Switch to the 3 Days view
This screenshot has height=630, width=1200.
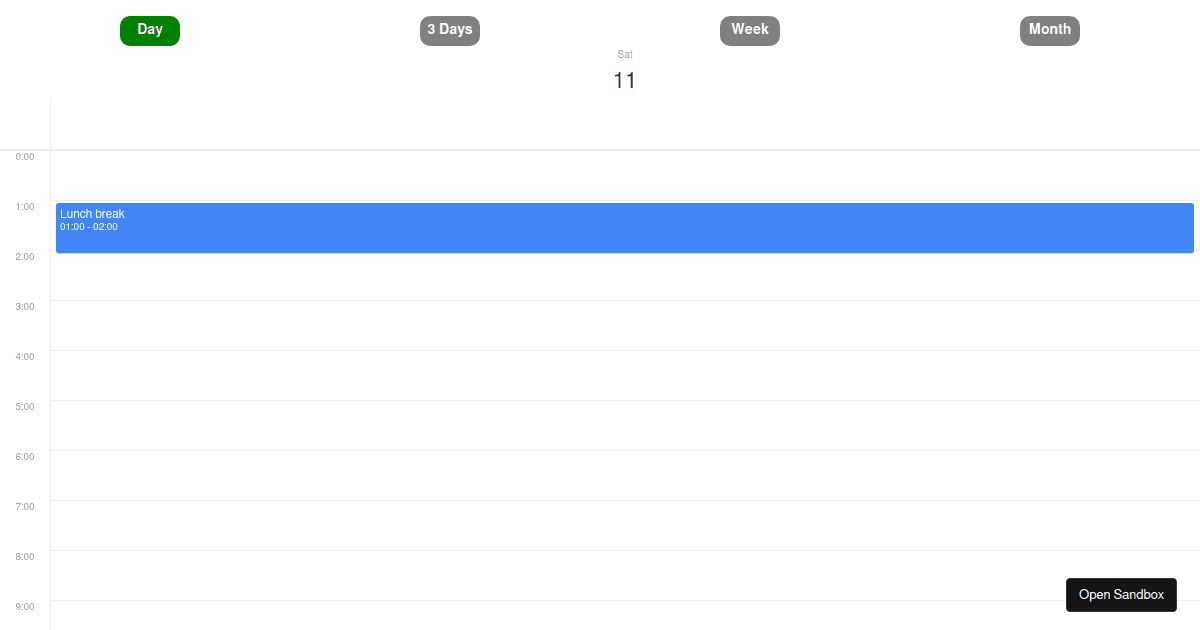[x=450, y=30]
